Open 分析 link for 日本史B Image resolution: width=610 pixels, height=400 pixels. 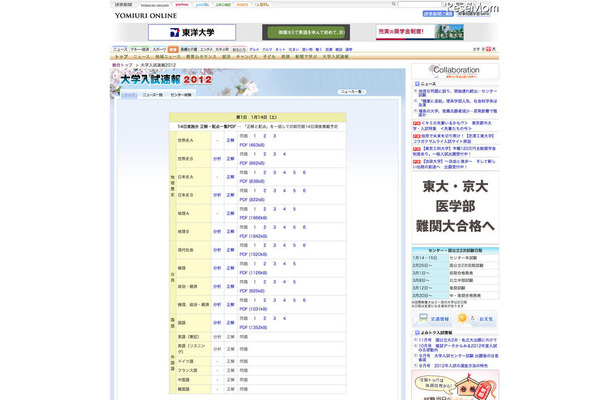click(x=217, y=195)
